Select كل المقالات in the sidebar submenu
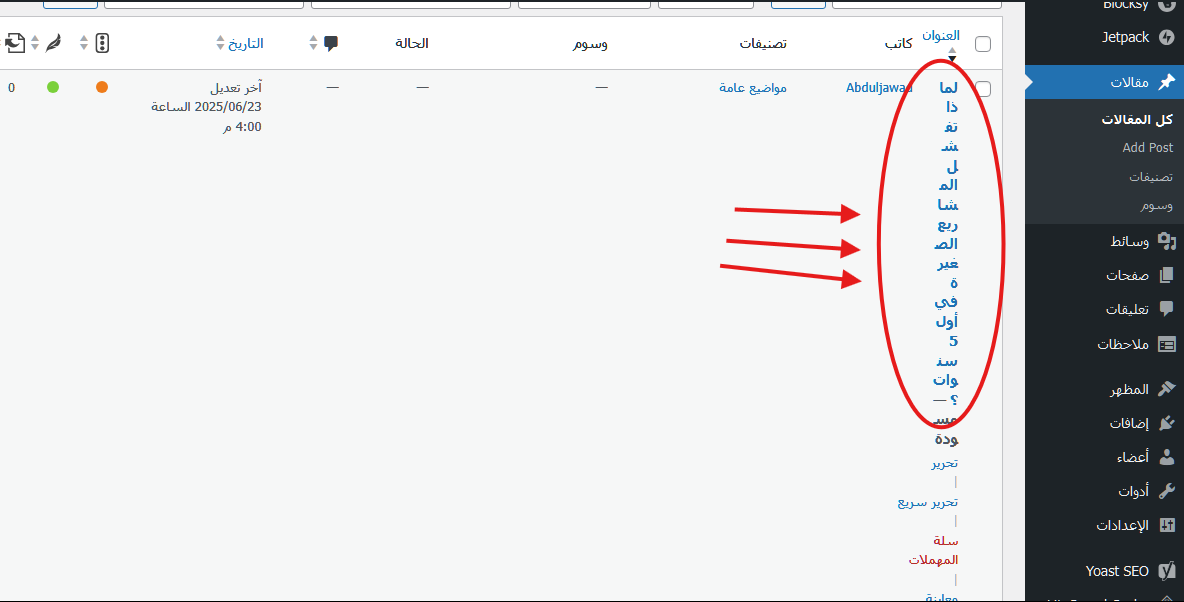 (x=1137, y=119)
